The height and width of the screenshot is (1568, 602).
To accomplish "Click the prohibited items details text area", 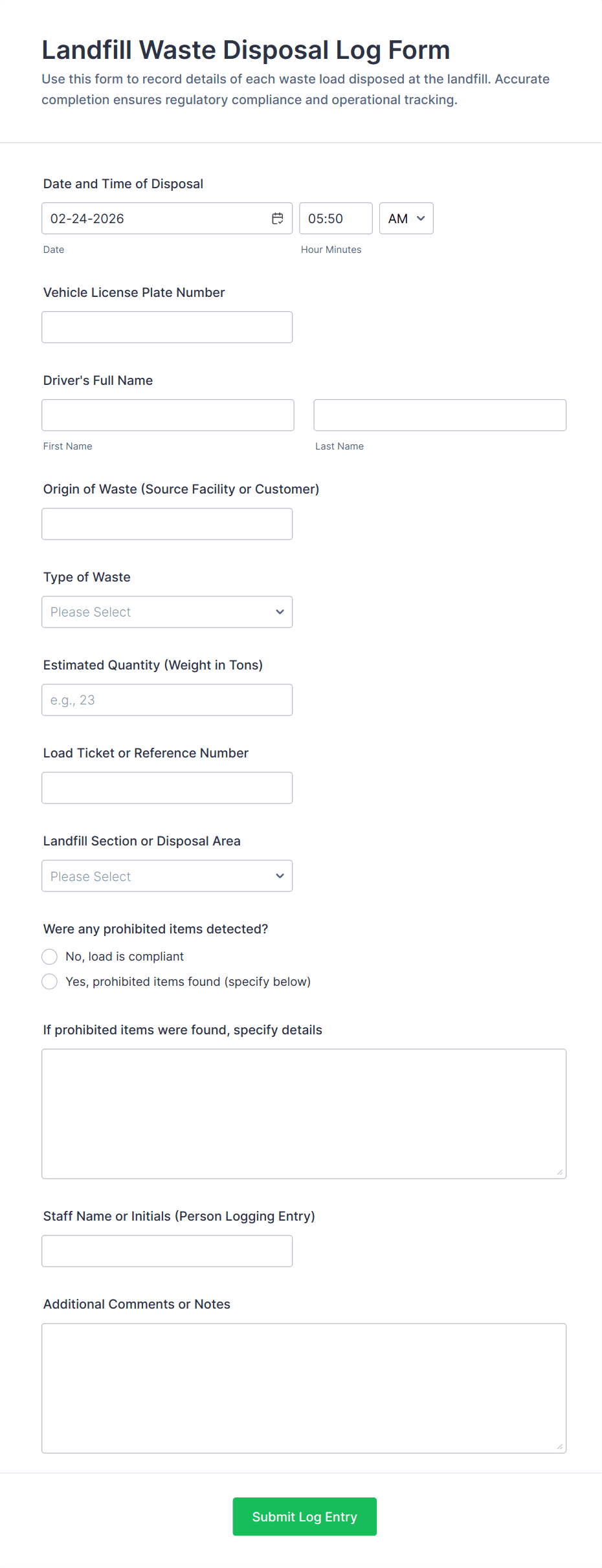I will tap(304, 1113).
